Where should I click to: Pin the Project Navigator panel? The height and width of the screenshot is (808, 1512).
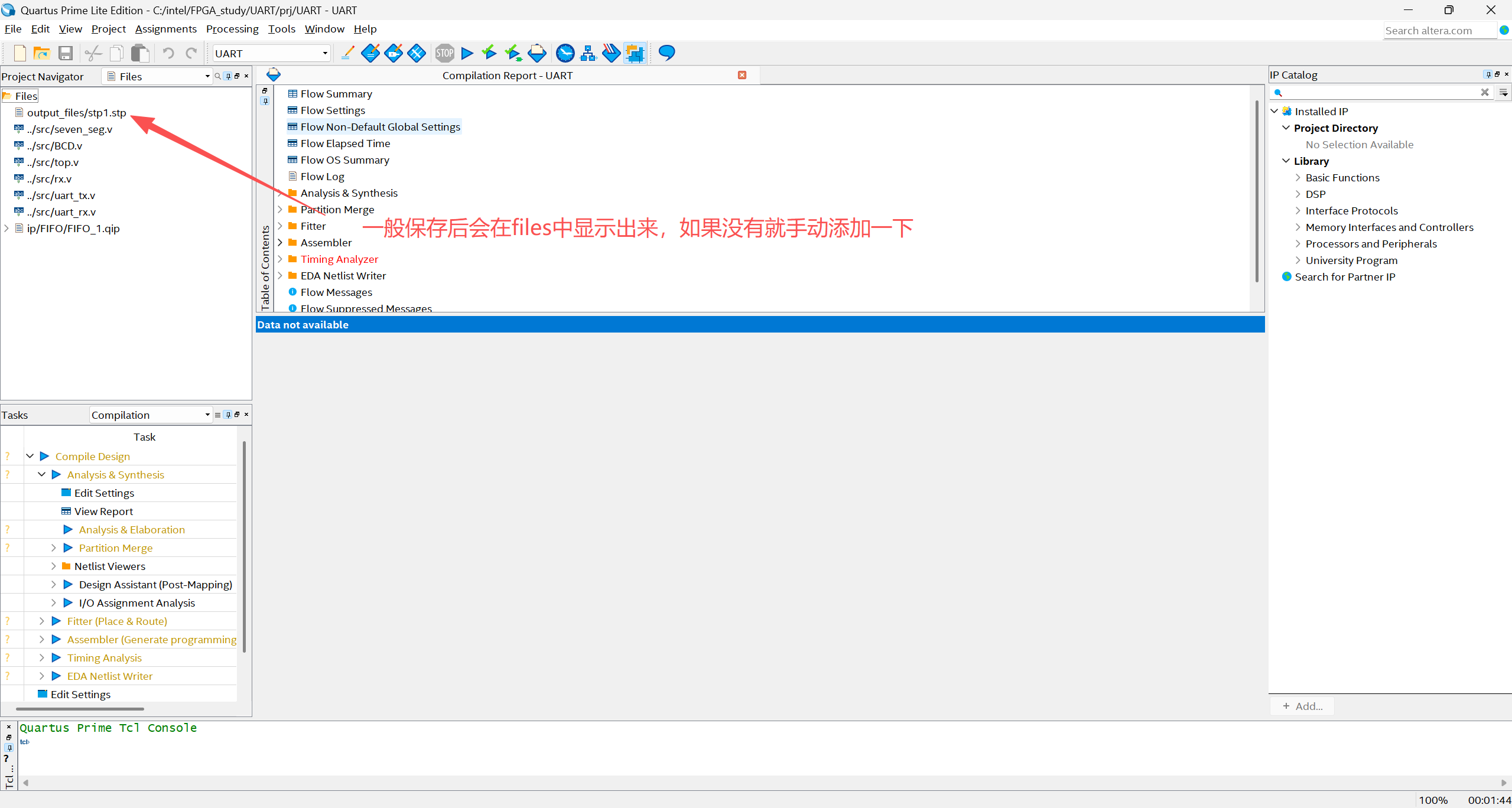[228, 76]
